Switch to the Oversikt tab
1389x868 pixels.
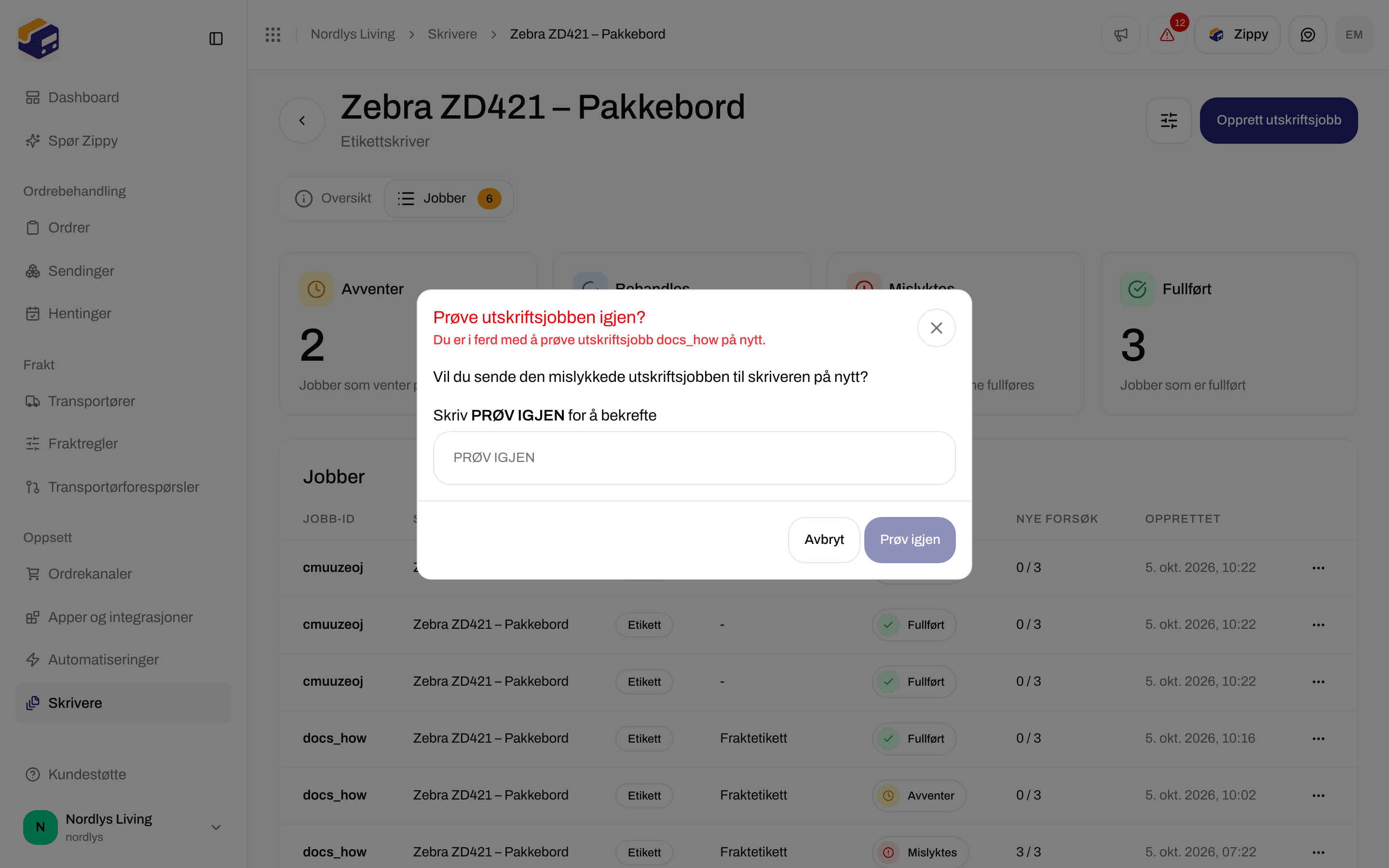coord(333,198)
